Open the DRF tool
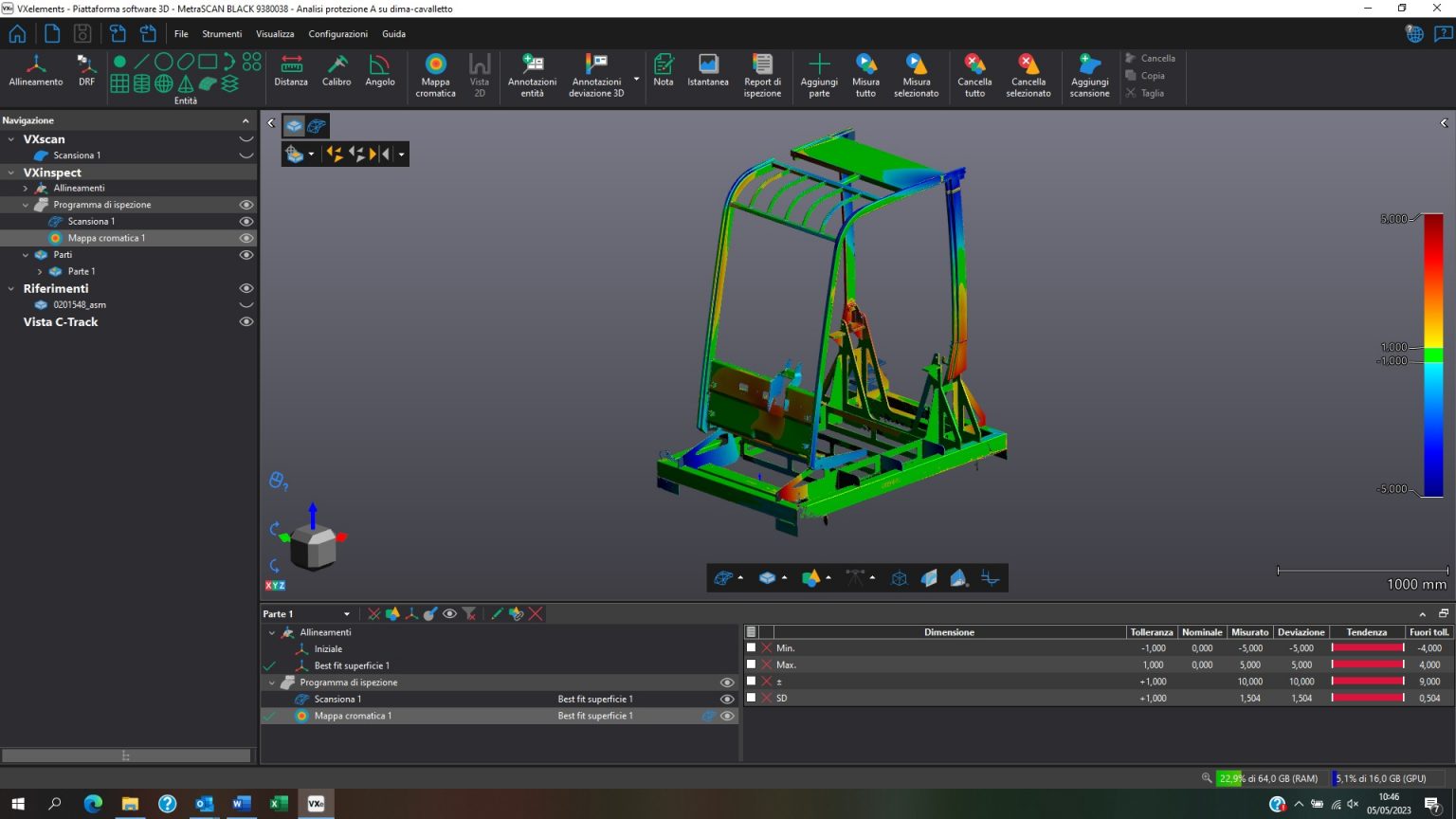 pyautogui.click(x=85, y=75)
